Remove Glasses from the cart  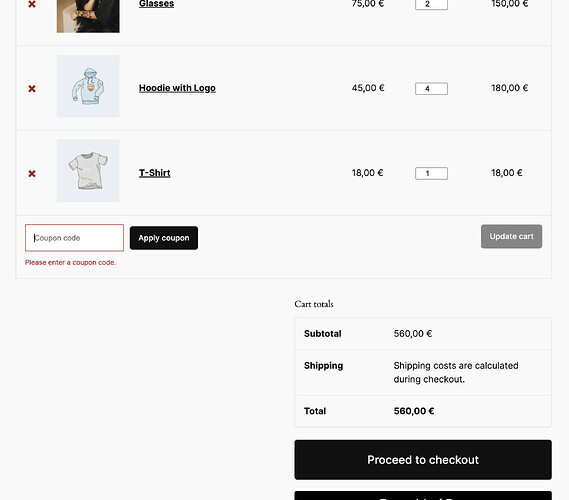click(x=32, y=4)
